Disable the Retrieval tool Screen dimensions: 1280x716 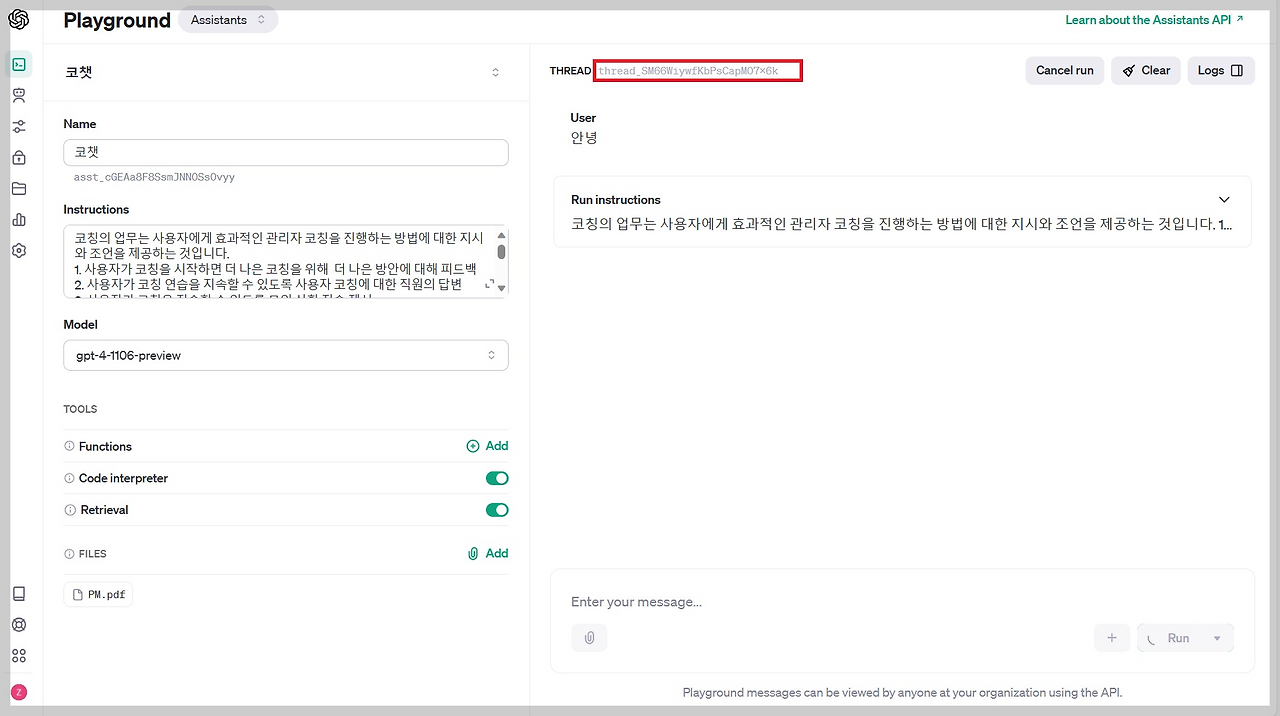point(497,510)
